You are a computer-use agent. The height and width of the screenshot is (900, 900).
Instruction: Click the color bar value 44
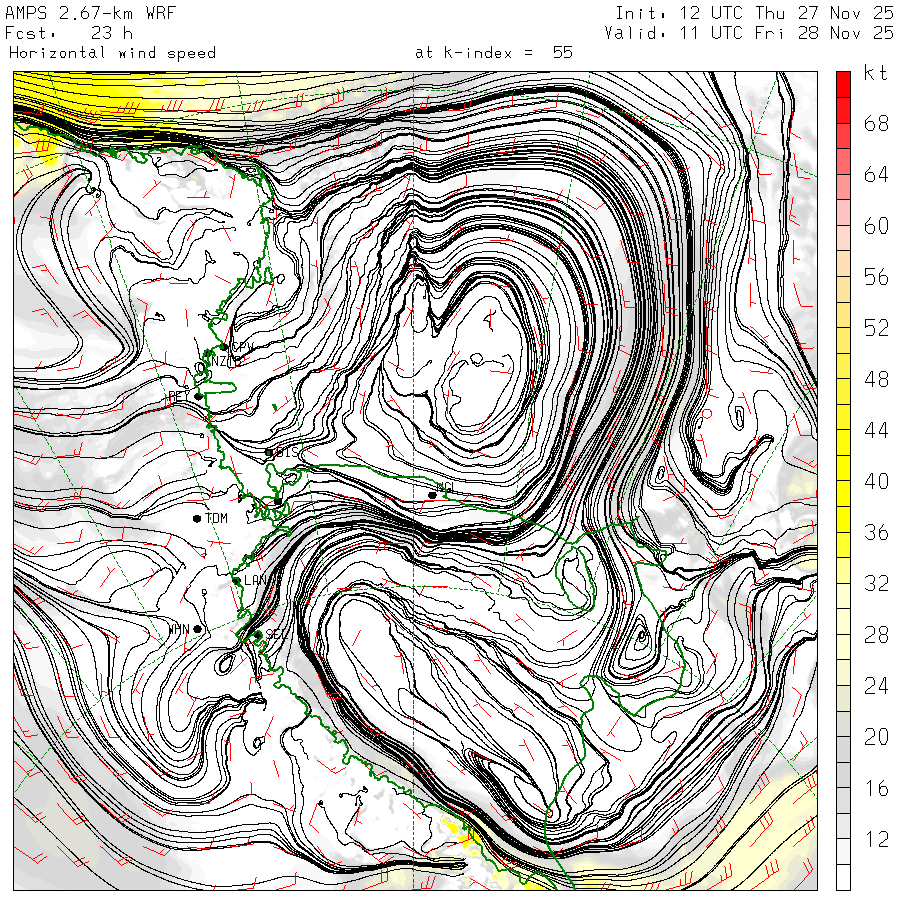point(876,430)
